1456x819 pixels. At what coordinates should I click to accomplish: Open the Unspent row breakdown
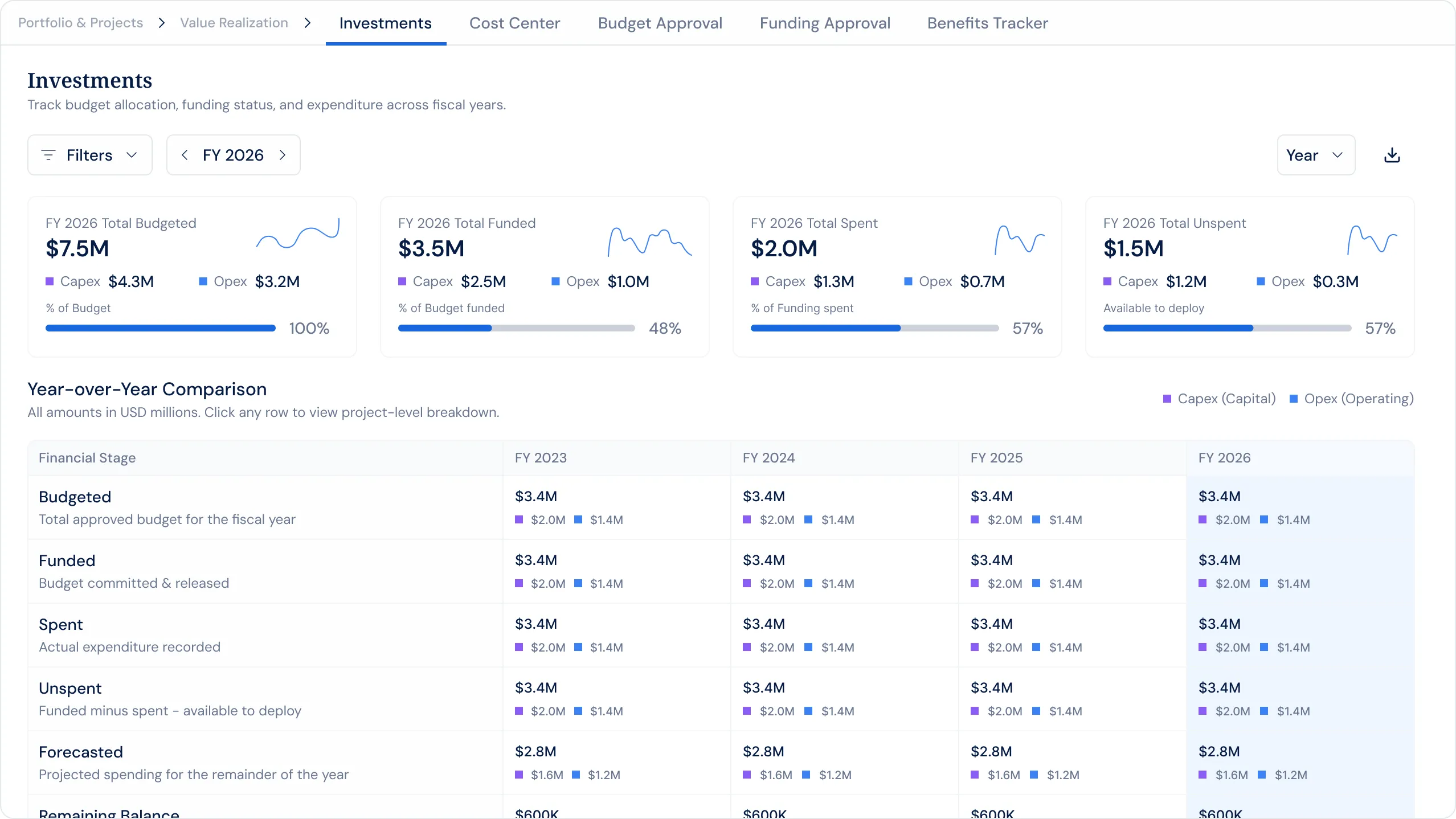pyautogui.click(x=721, y=699)
